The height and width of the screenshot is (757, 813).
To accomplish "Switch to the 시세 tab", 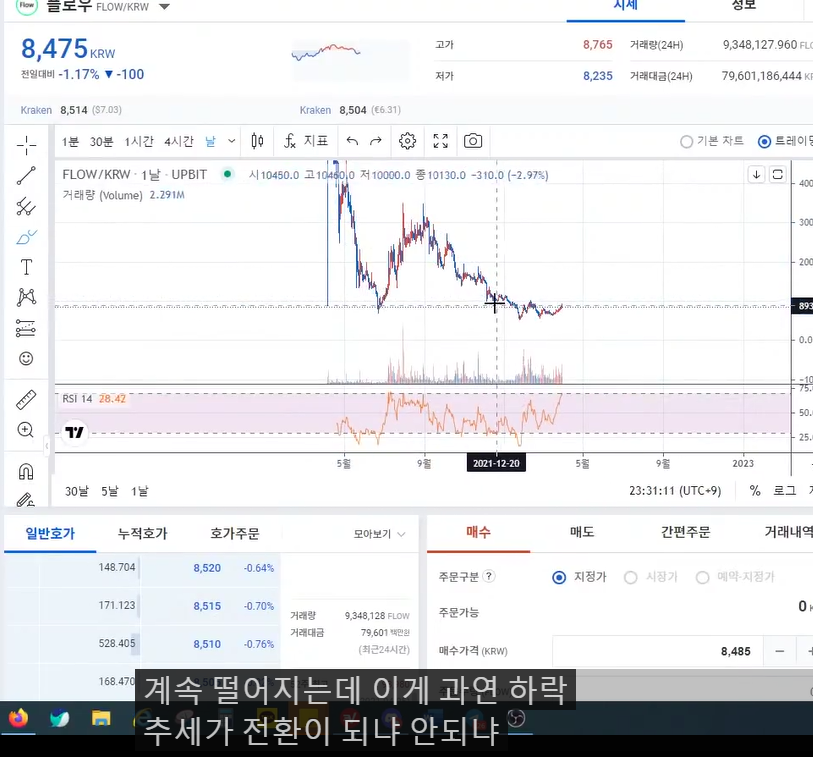I will (625, 5).
